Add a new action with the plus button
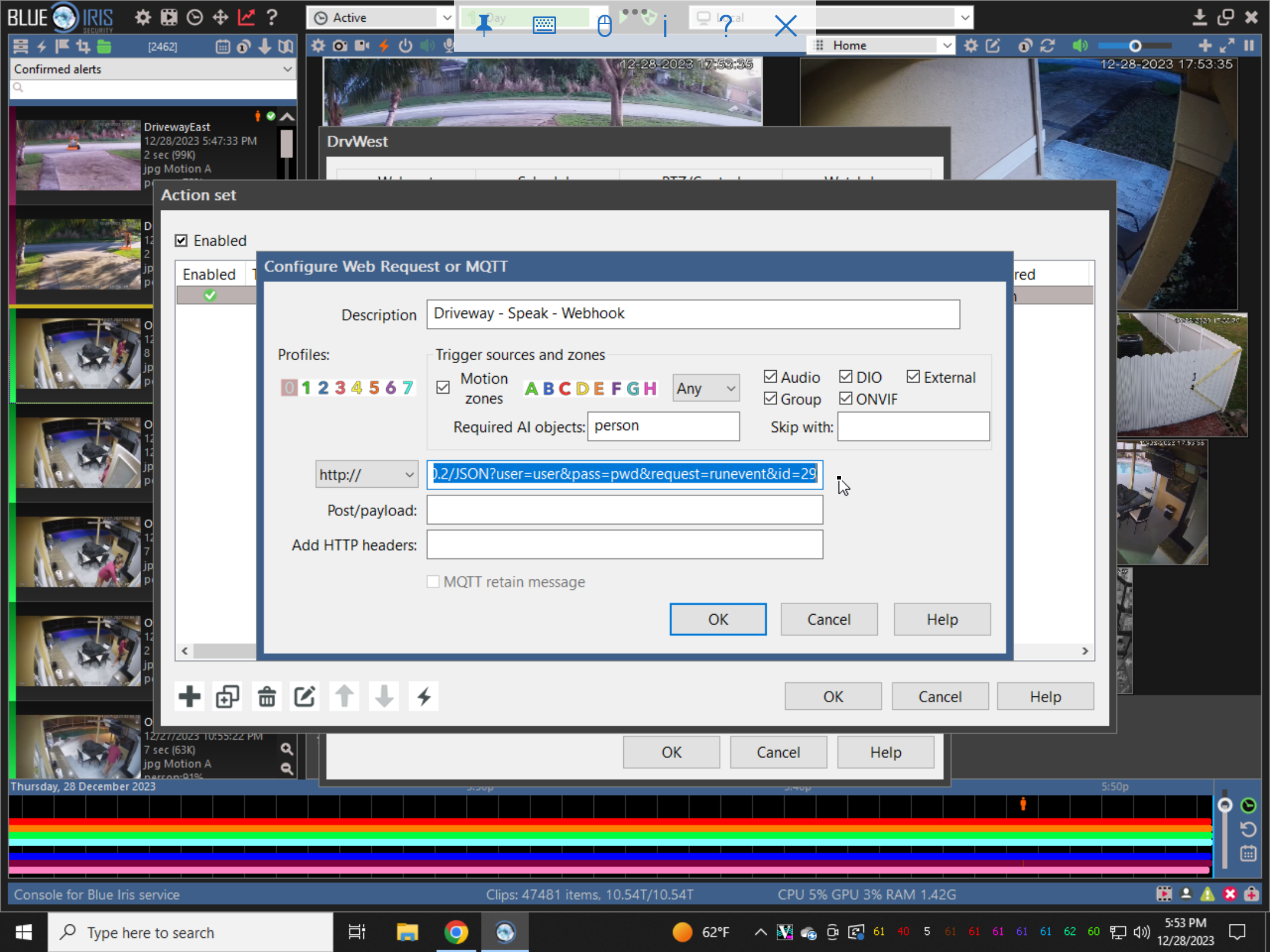1270x952 pixels. 189,696
